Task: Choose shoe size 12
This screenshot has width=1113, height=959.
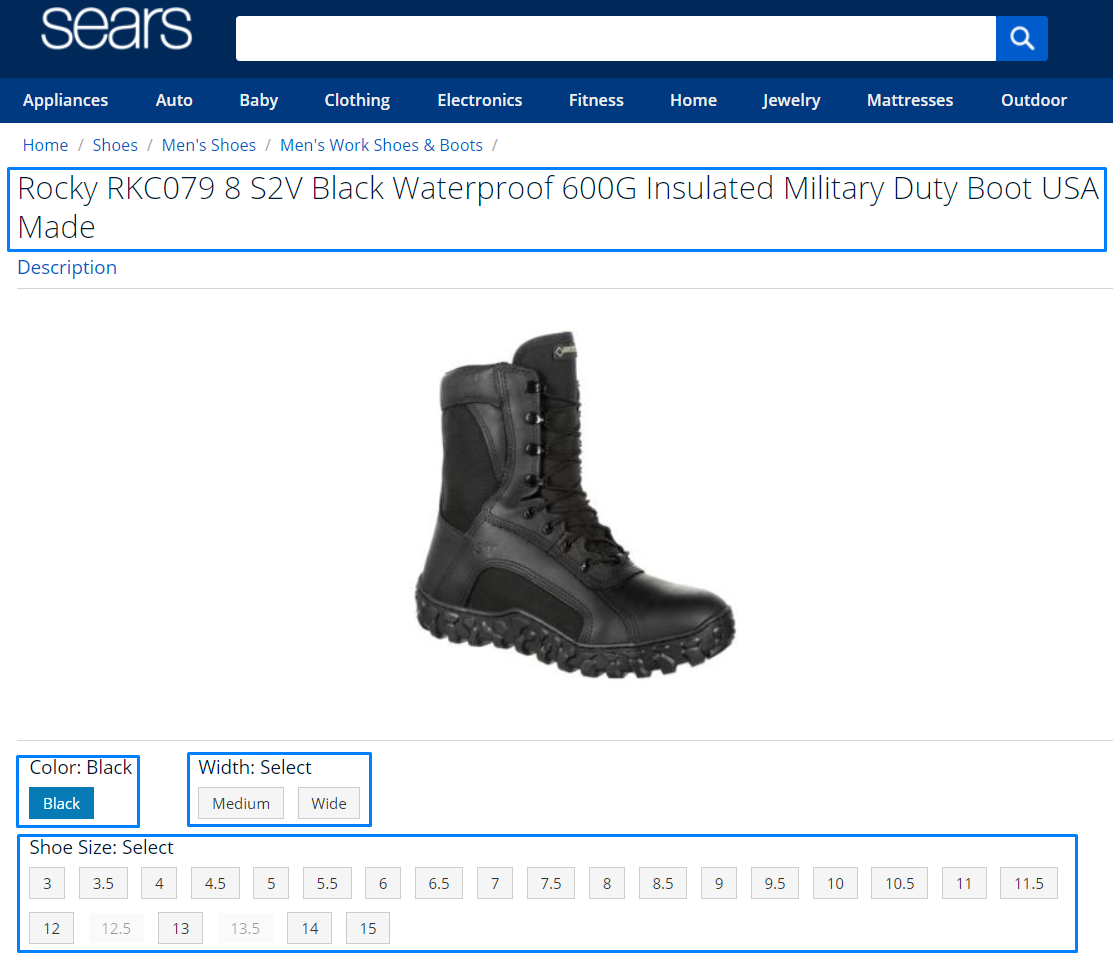Action: (x=52, y=928)
